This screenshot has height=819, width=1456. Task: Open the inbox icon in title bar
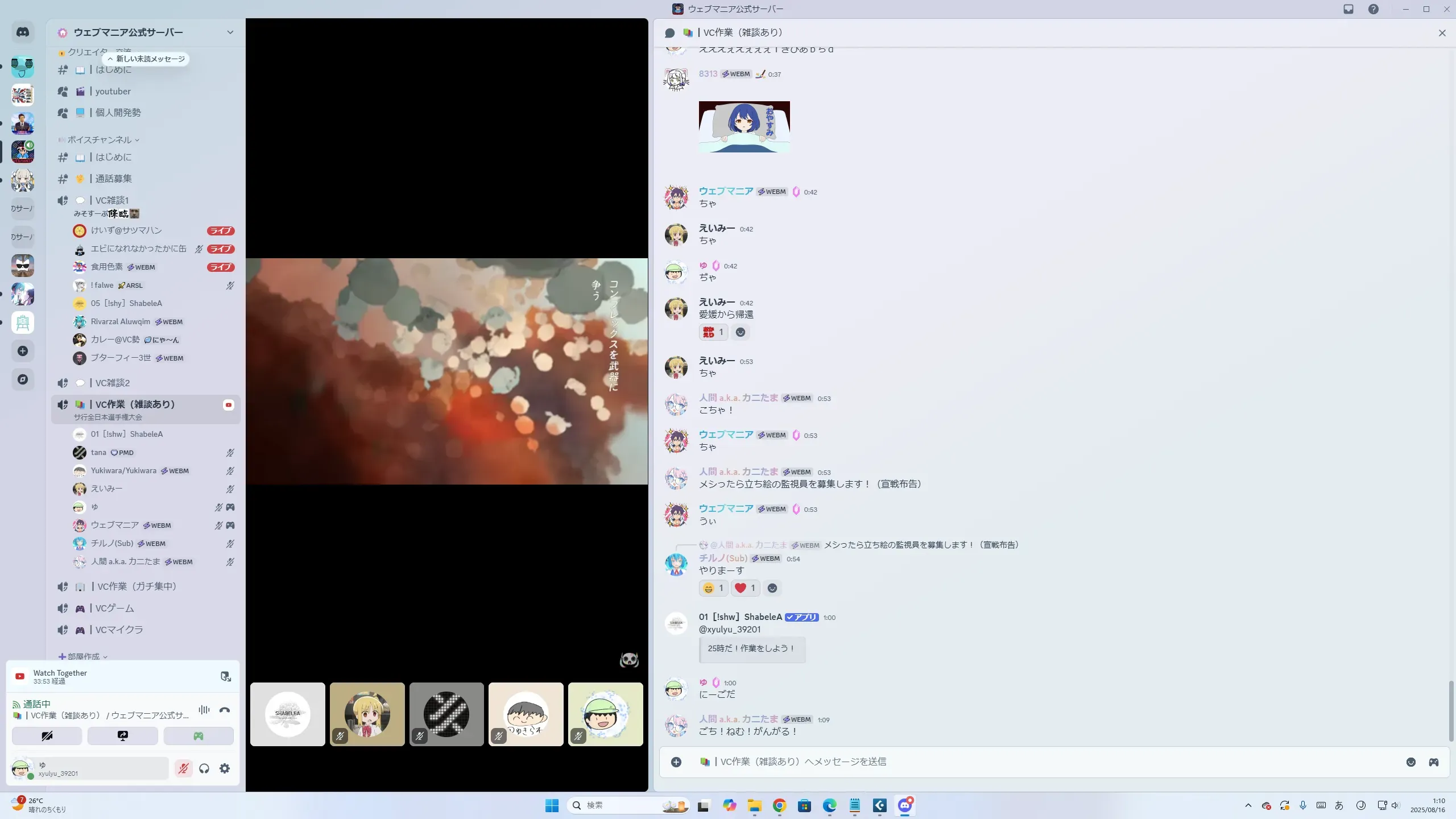(1349, 9)
